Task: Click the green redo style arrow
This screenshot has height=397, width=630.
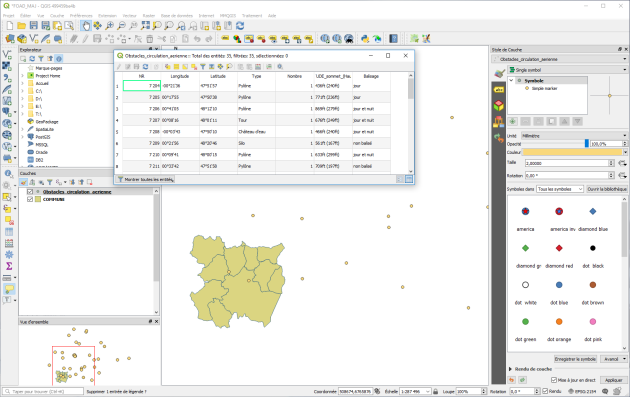Action: click(x=522, y=380)
